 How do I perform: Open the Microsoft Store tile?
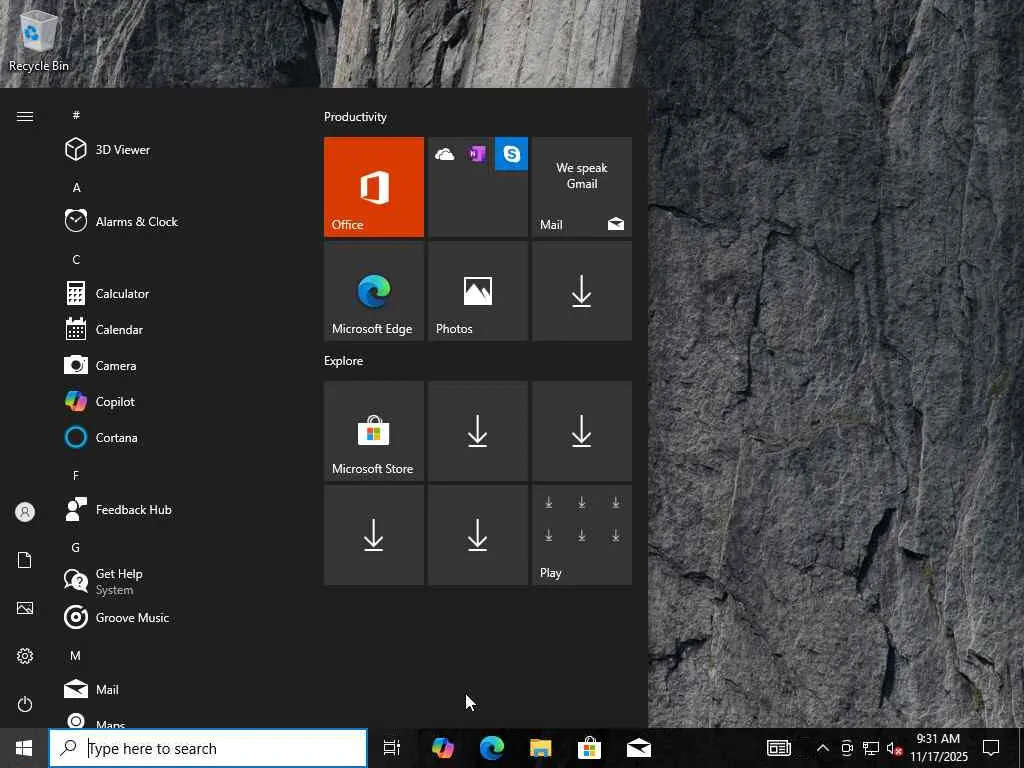click(x=374, y=431)
